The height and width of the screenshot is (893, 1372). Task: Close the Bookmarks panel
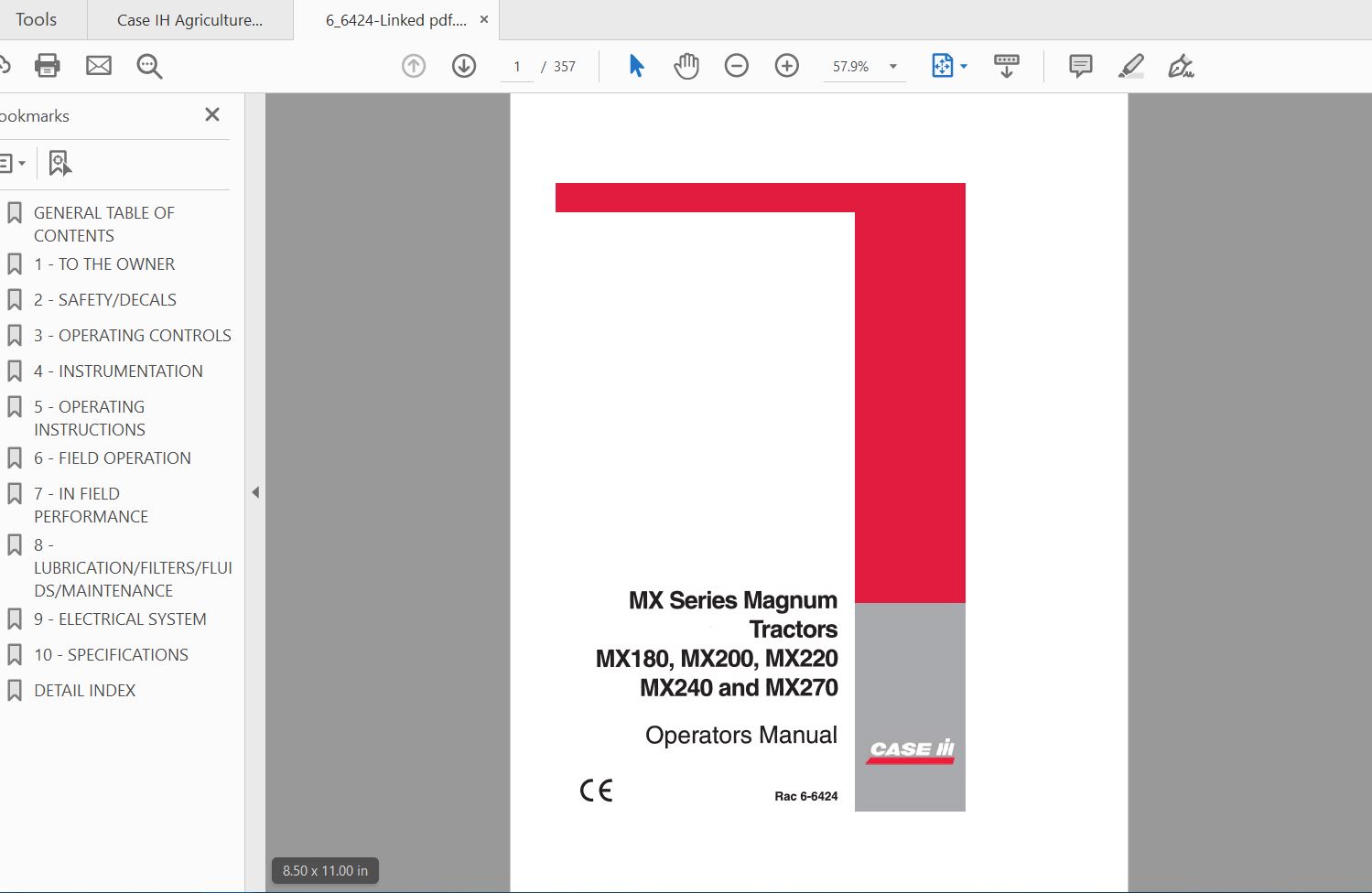pos(212,114)
